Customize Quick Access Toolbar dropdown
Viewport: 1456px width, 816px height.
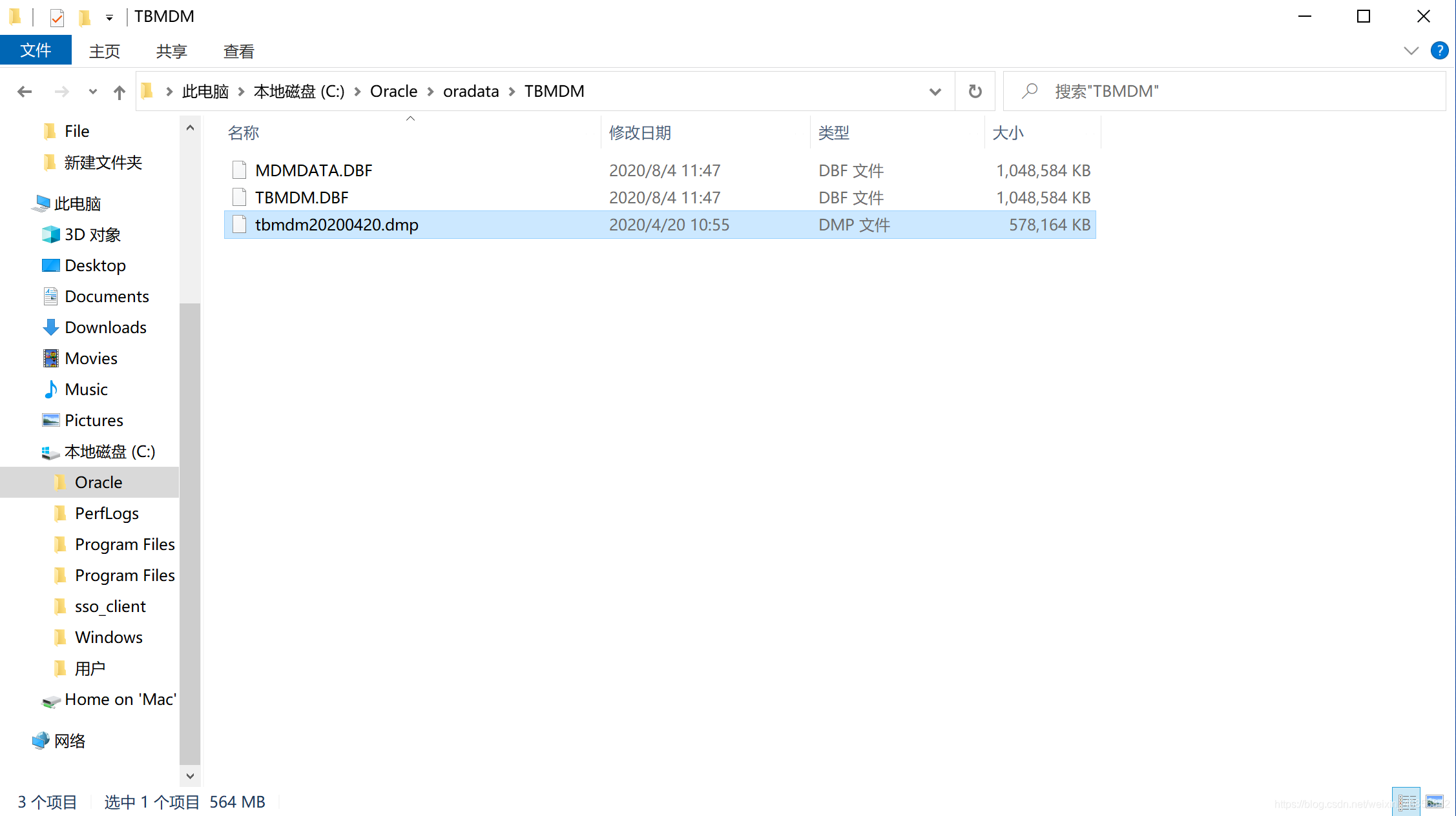[109, 17]
